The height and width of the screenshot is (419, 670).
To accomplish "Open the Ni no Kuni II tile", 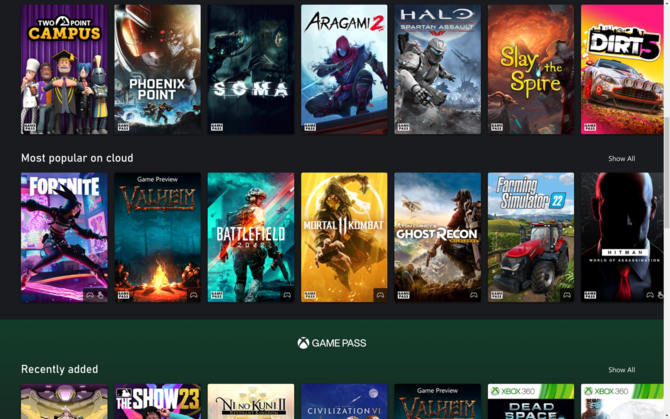I will click(x=251, y=401).
